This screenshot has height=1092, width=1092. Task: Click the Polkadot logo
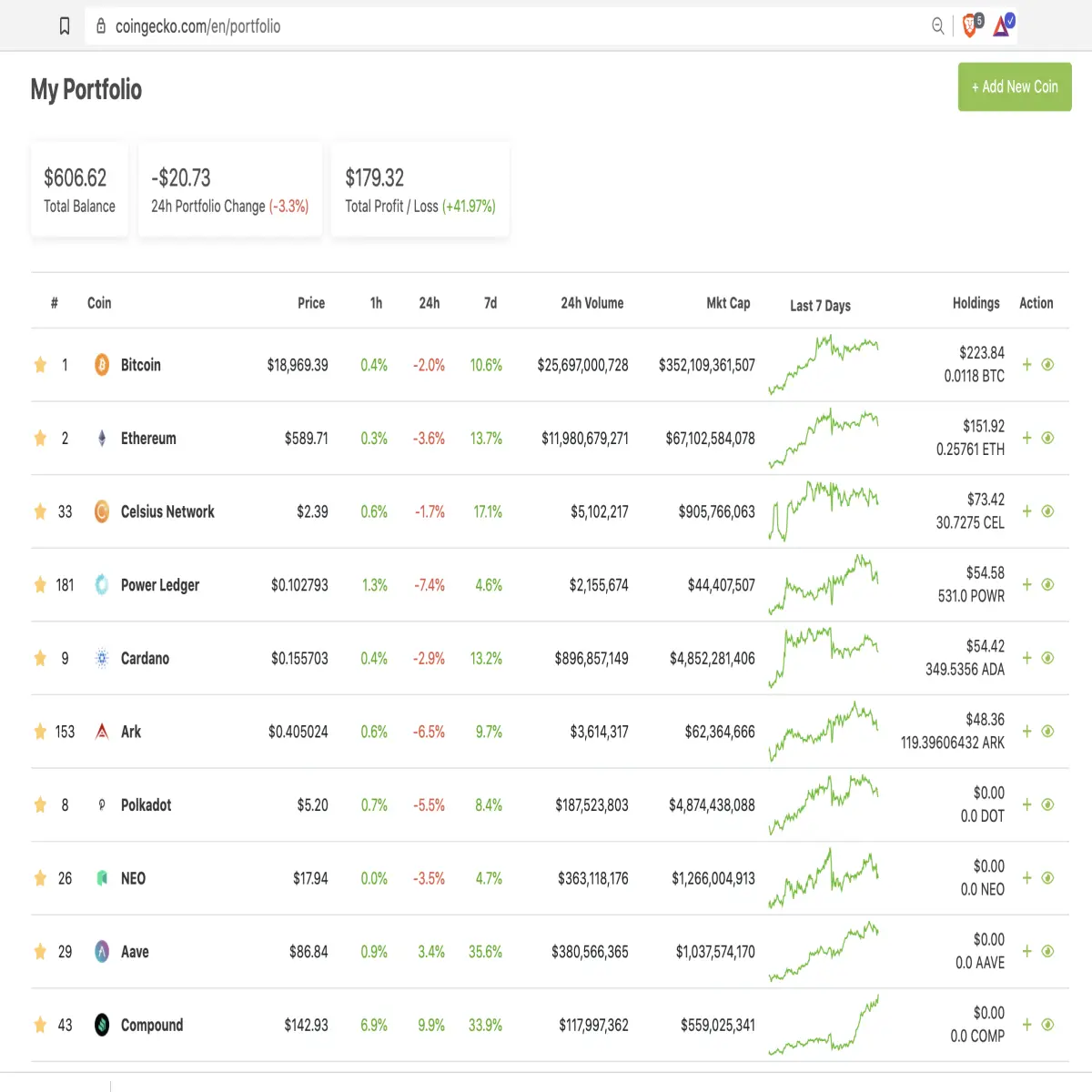coord(102,805)
